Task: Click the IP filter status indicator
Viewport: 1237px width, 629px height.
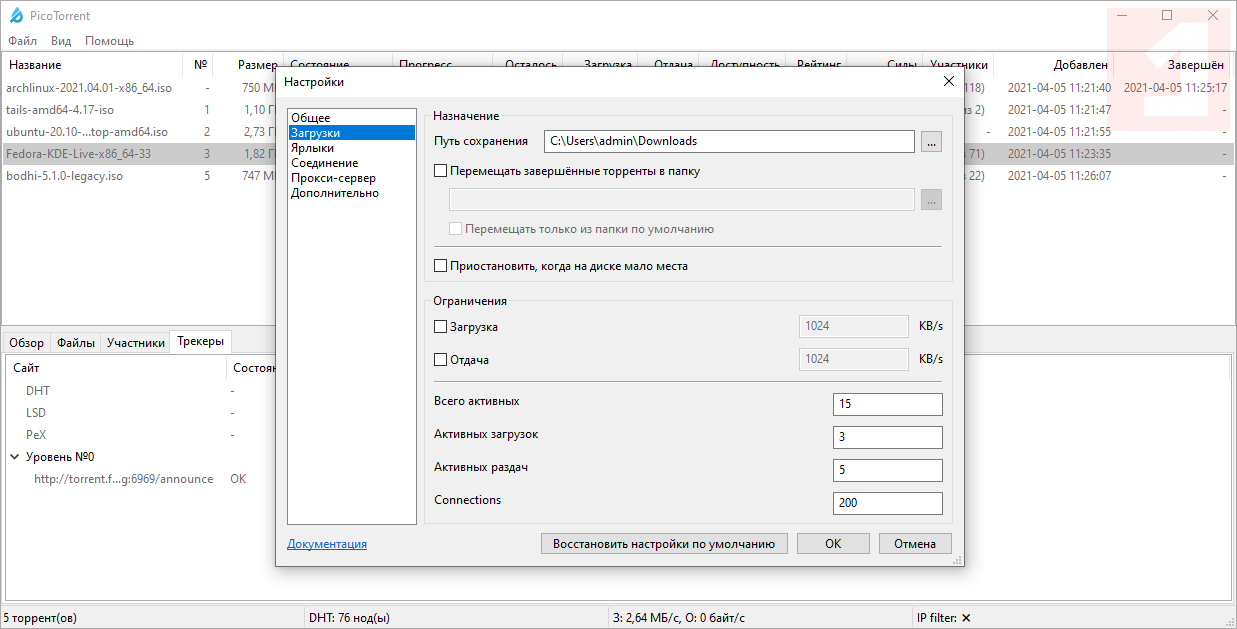Action: pos(944,618)
